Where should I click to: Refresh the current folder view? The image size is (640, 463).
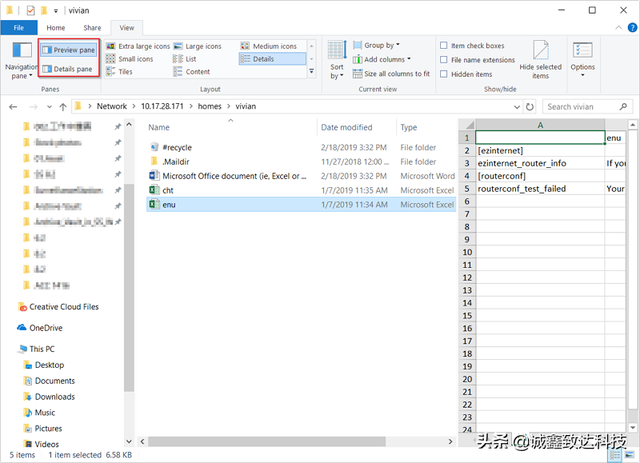tap(530, 107)
